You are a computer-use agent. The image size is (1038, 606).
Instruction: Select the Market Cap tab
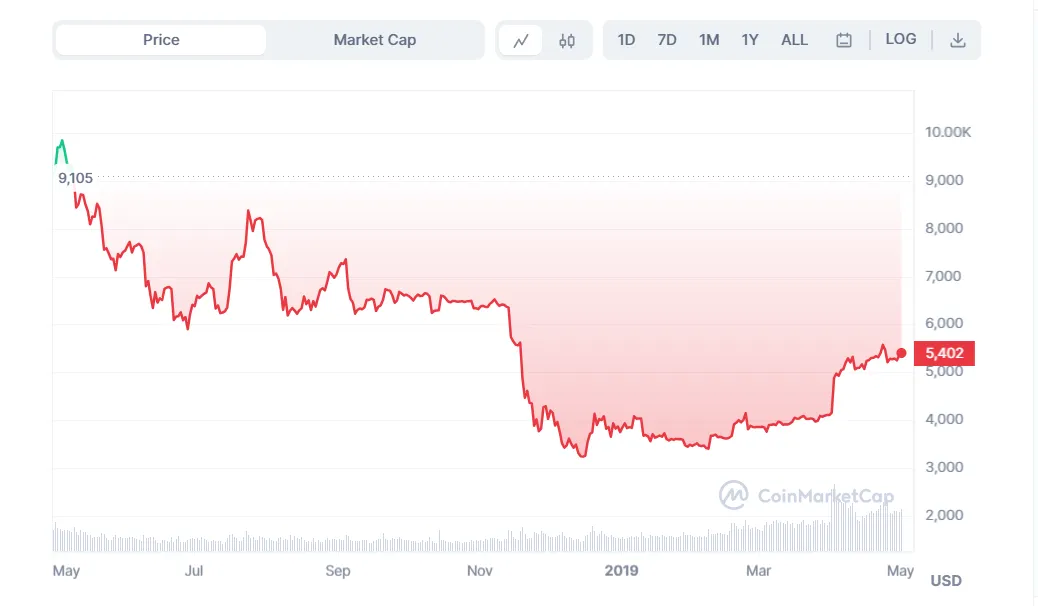point(375,40)
